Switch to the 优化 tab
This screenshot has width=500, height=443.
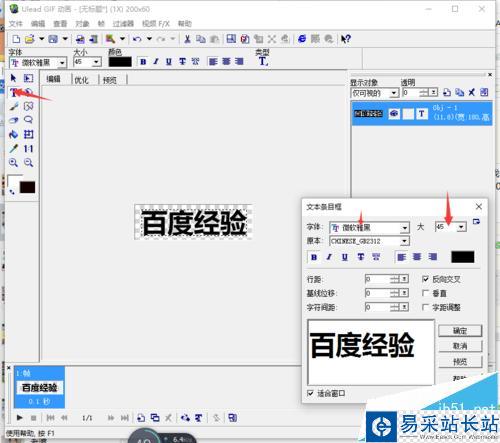[81, 80]
